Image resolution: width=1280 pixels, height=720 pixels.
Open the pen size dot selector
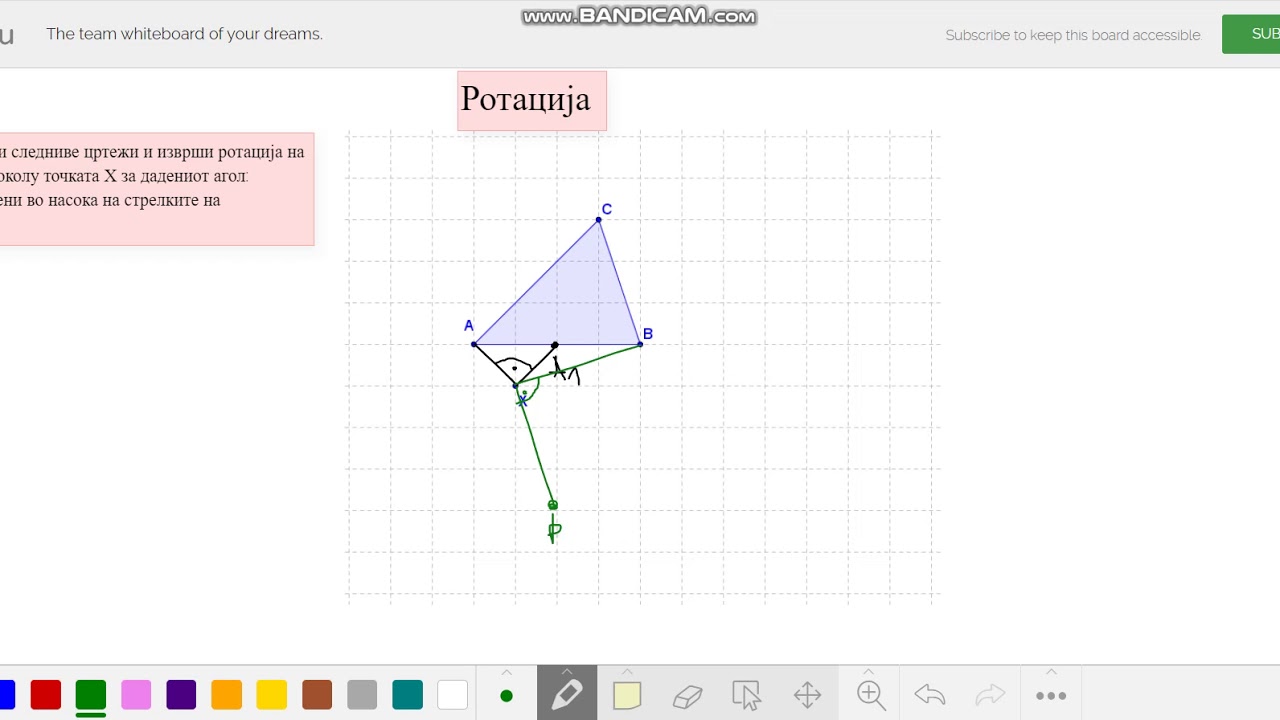506,696
